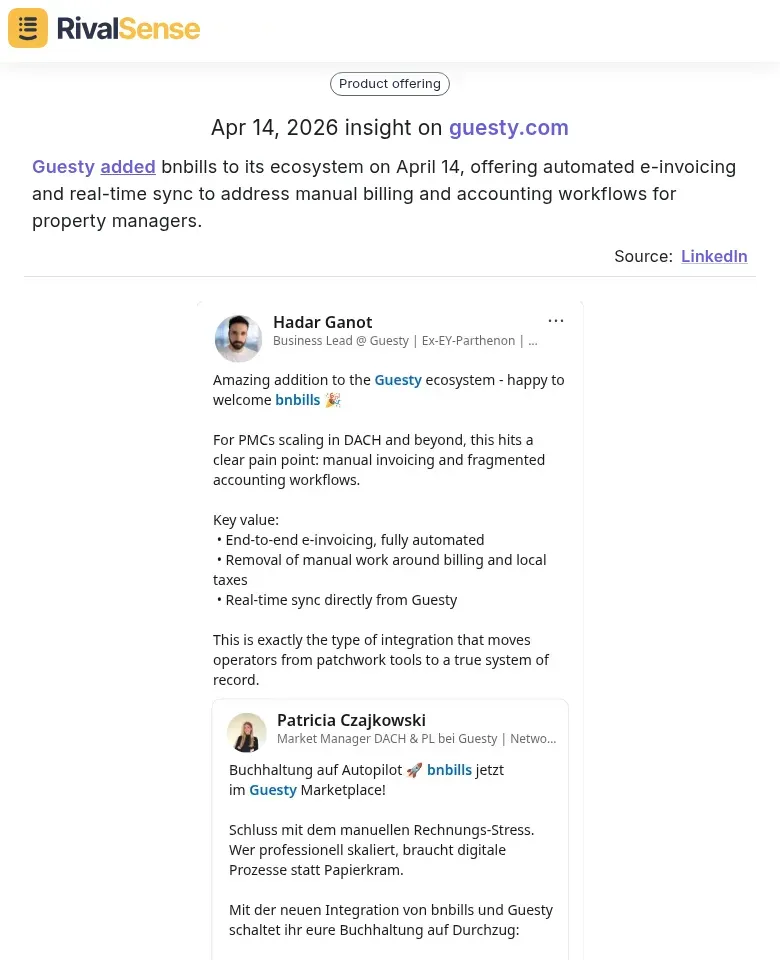This screenshot has width=780, height=960.
Task: Open the guesty.com link in the heading
Action: click(x=508, y=128)
